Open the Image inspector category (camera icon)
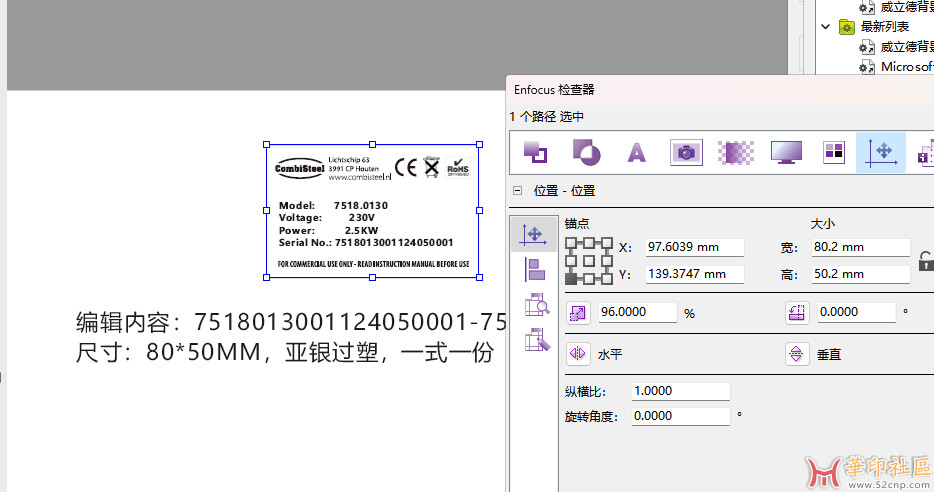The height and width of the screenshot is (492, 934). [686, 152]
